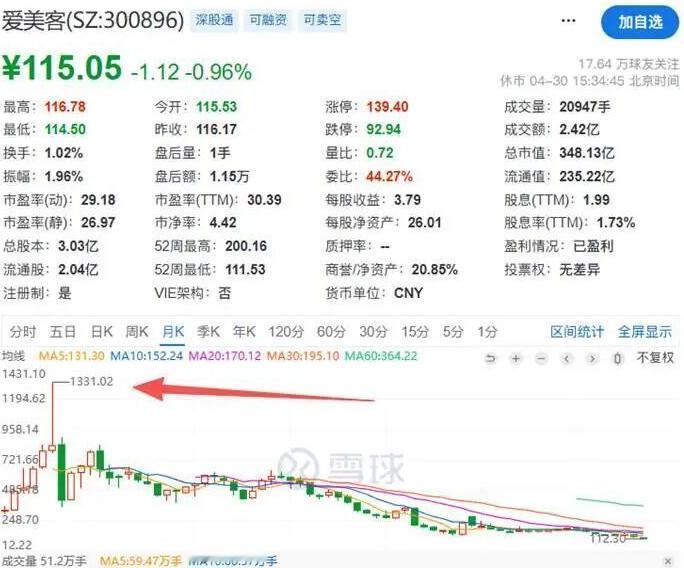Open the 不复权 adjustment dropdown

655,358
